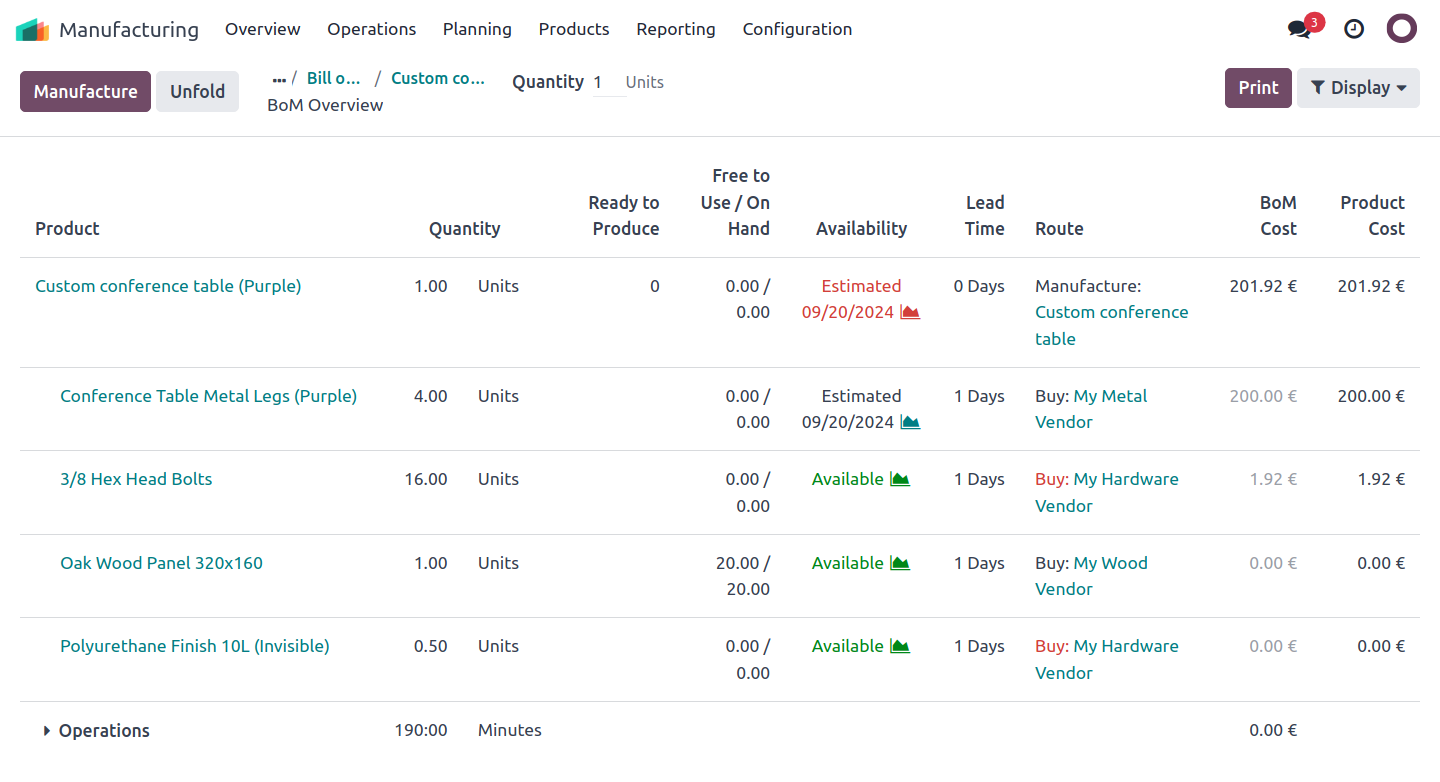The image size is (1440, 782).
Task: Open the activities clock icon
Action: point(1353,29)
